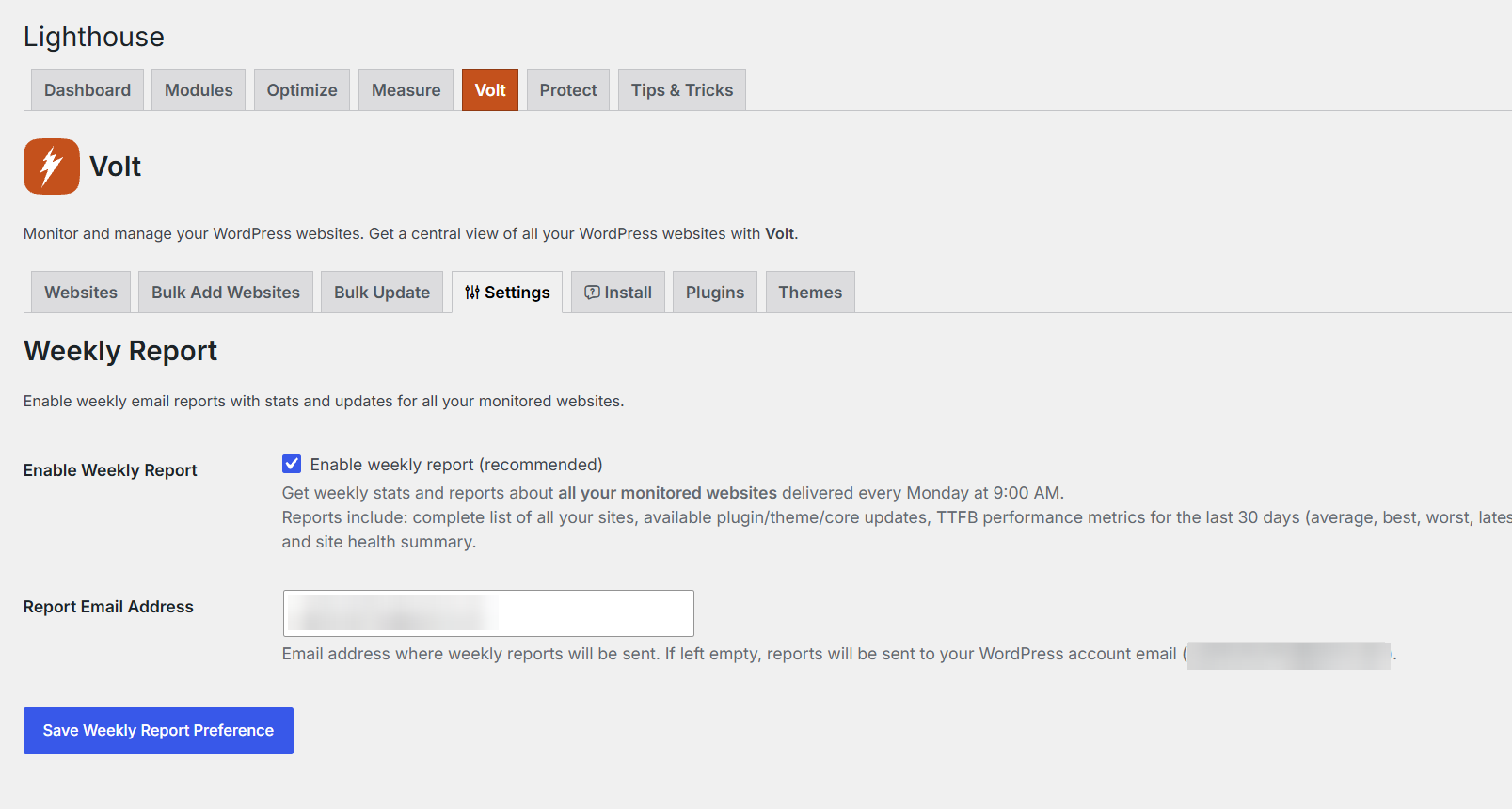View the Tips & Tricks tab

(682, 90)
